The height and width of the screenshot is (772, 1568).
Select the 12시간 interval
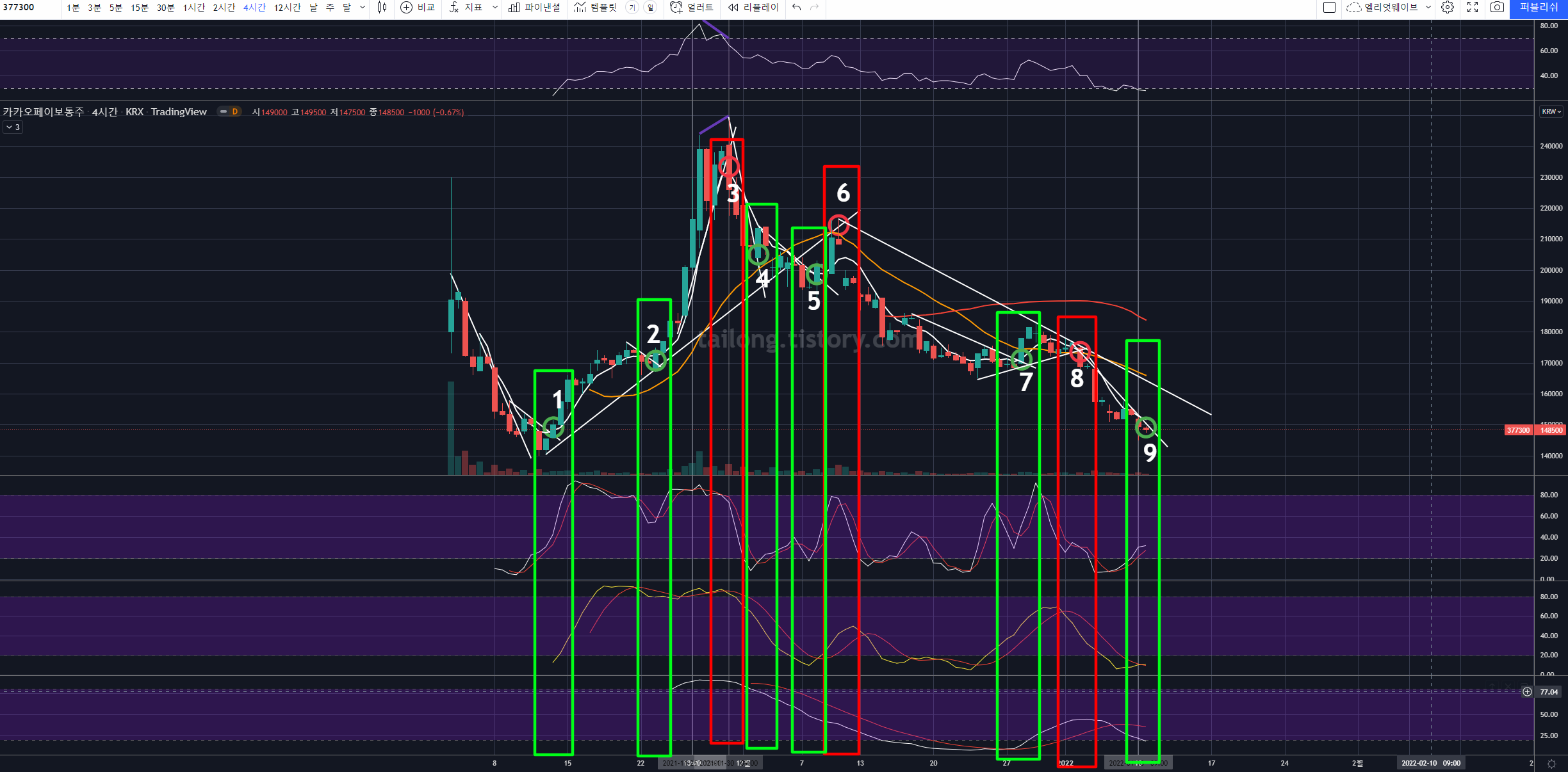[287, 8]
